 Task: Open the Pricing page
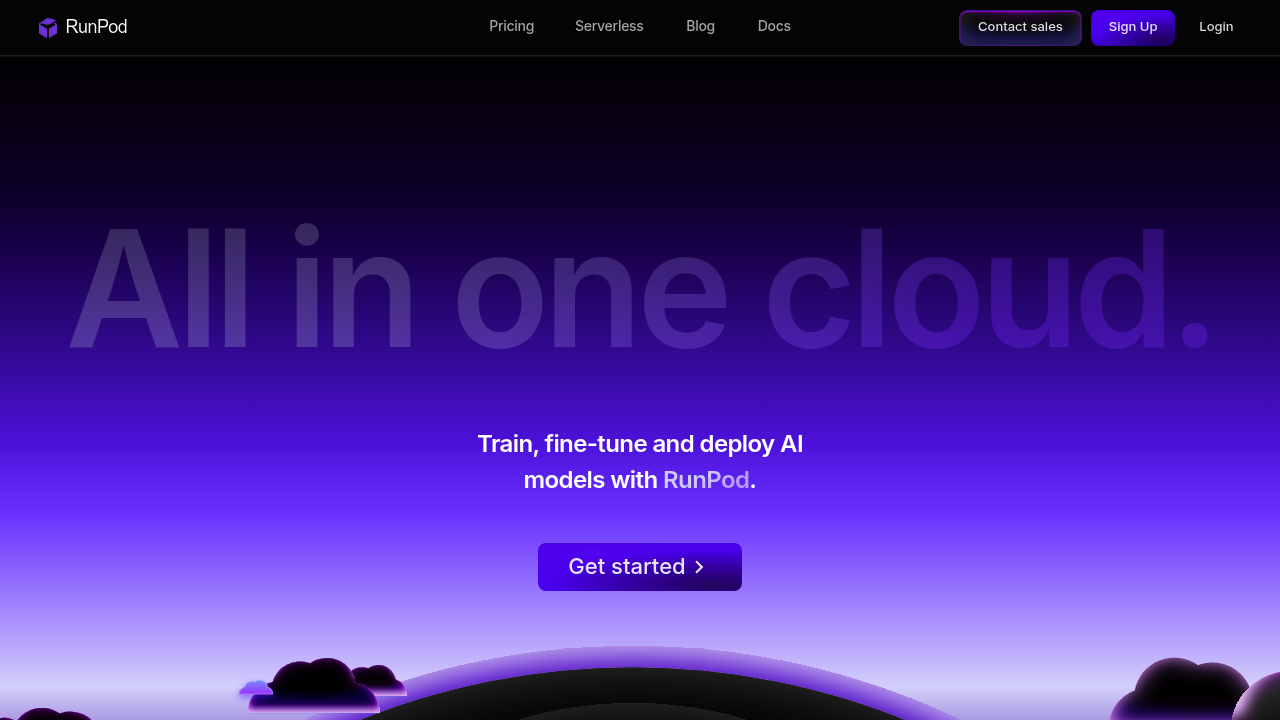point(511,27)
